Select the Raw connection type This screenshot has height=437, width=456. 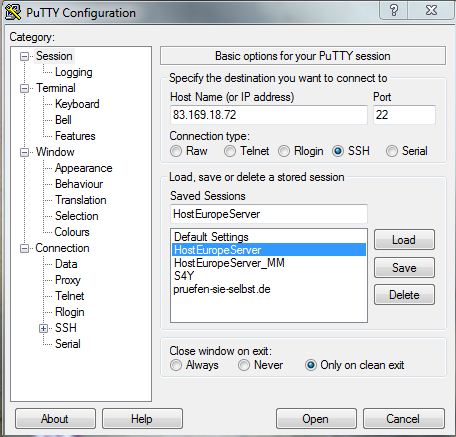click(x=176, y=151)
